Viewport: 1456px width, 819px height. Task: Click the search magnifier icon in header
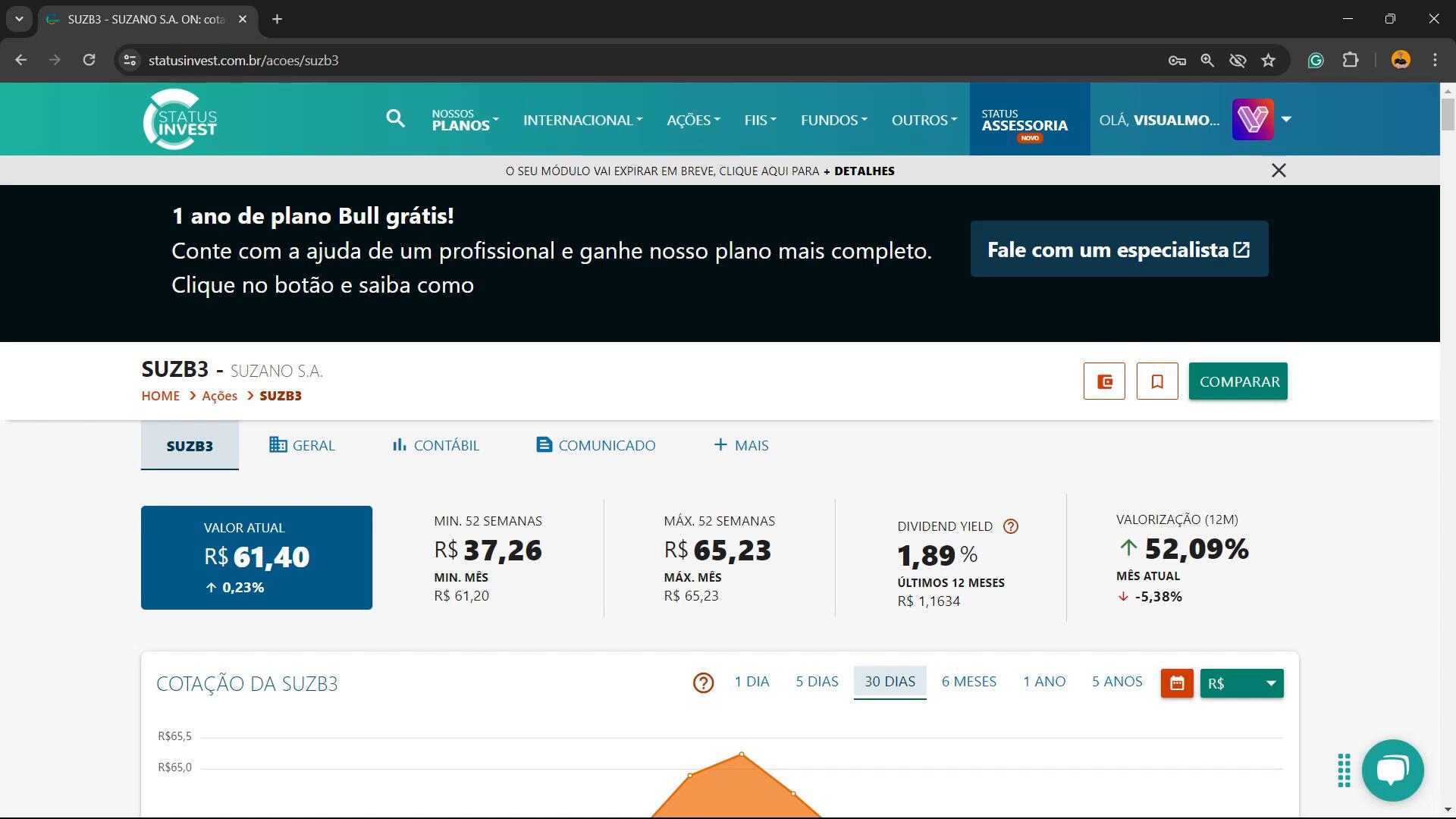pos(395,118)
